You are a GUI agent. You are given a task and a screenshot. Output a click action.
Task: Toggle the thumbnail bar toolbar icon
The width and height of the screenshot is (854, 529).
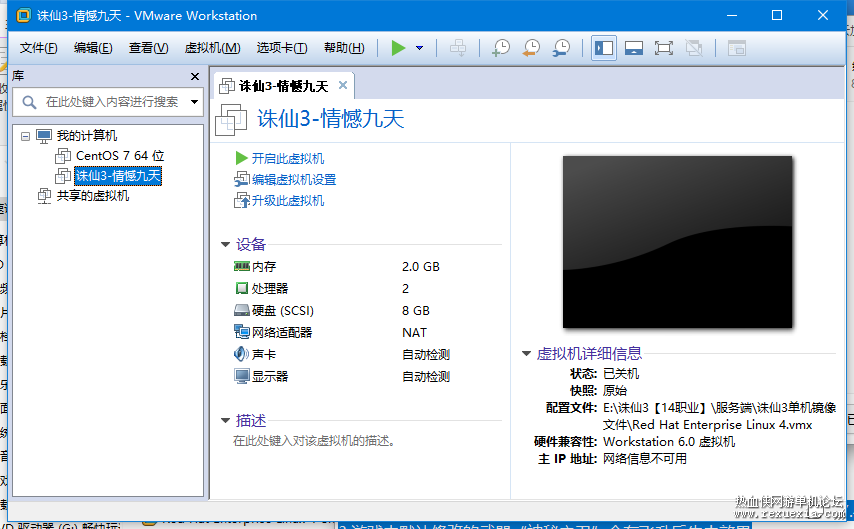point(633,48)
